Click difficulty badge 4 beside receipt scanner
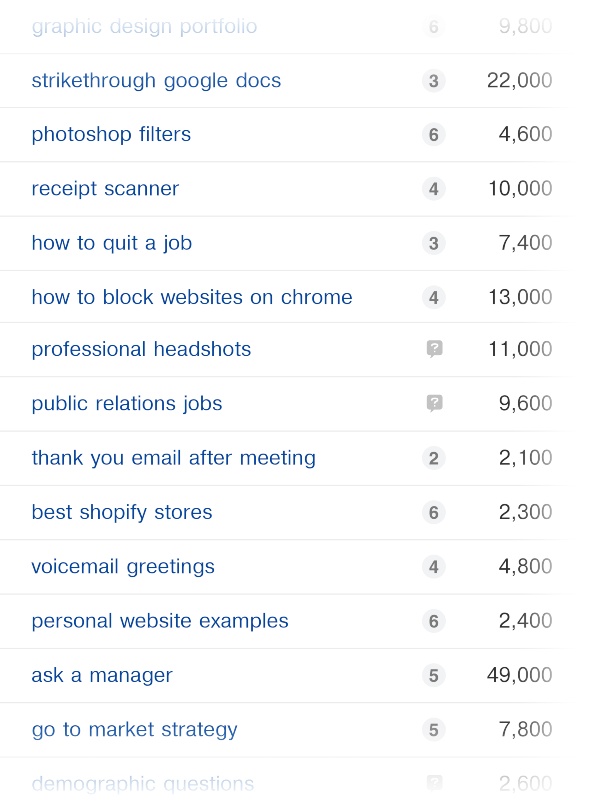The width and height of the screenshot is (600, 808). 433,189
